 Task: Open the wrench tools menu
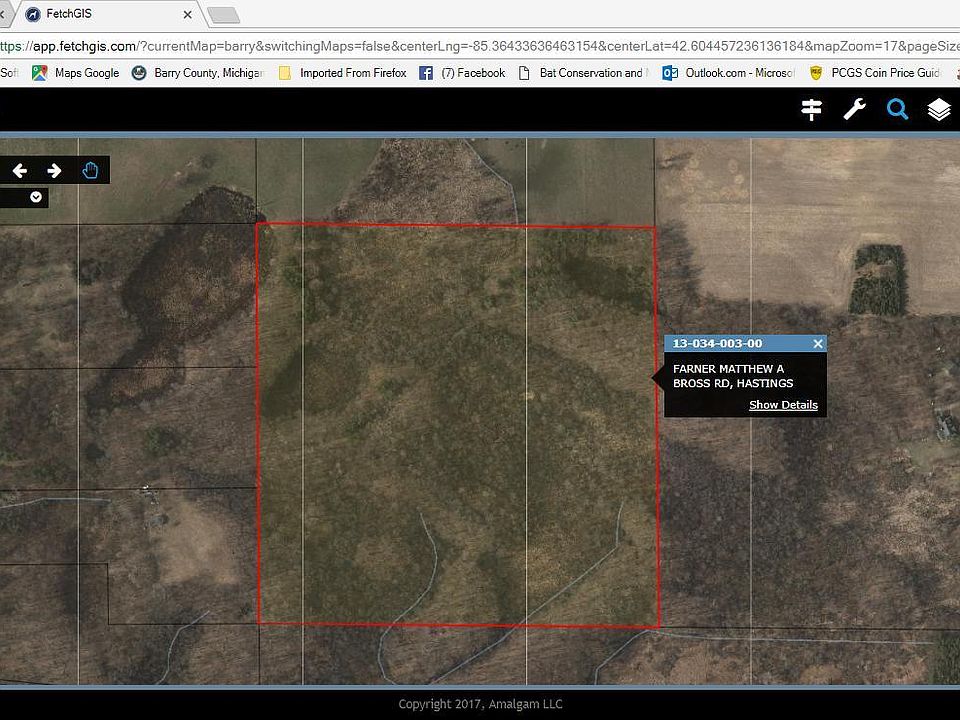(x=854, y=110)
